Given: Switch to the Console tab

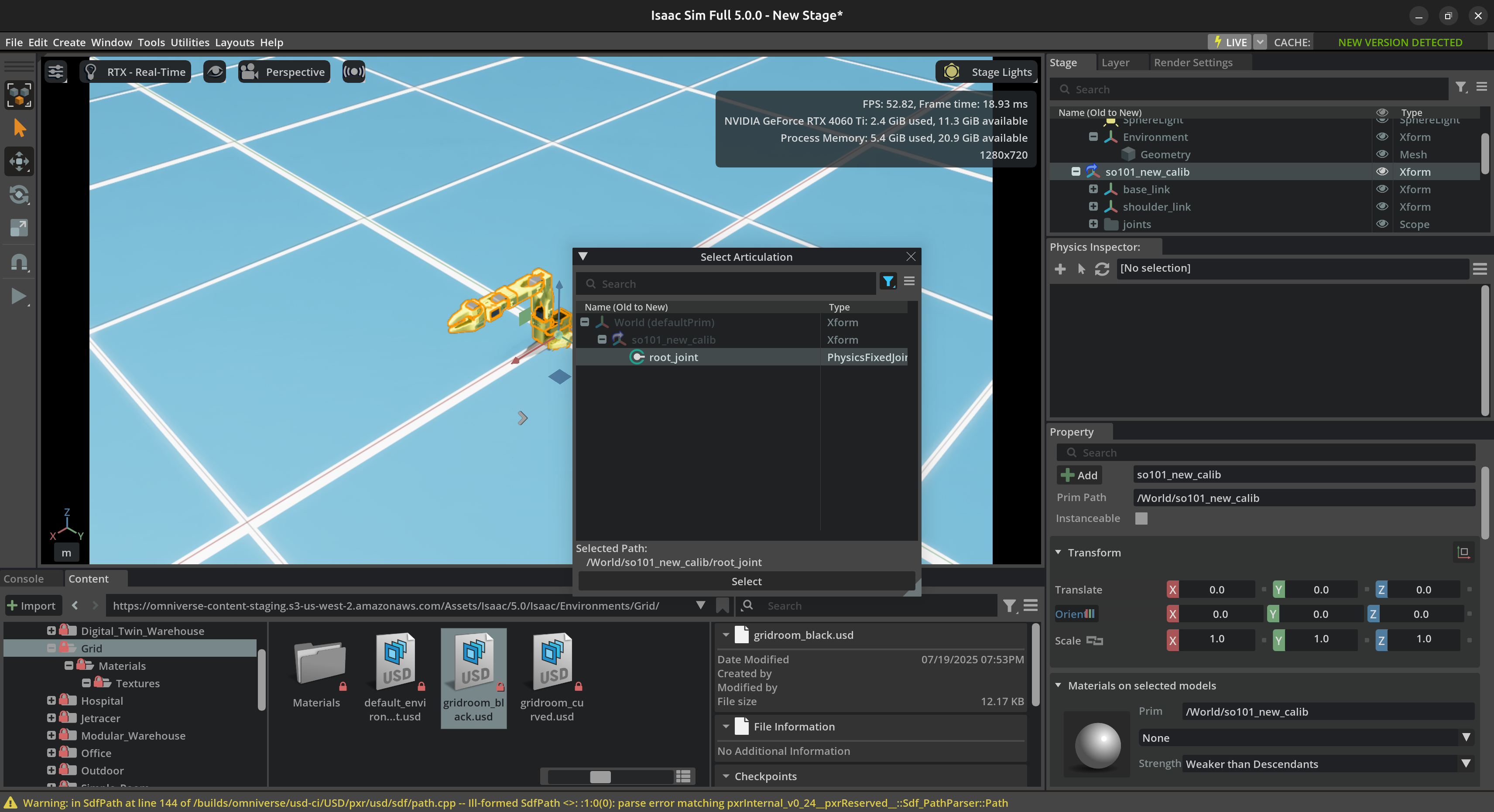Looking at the screenshot, I should [x=24, y=578].
